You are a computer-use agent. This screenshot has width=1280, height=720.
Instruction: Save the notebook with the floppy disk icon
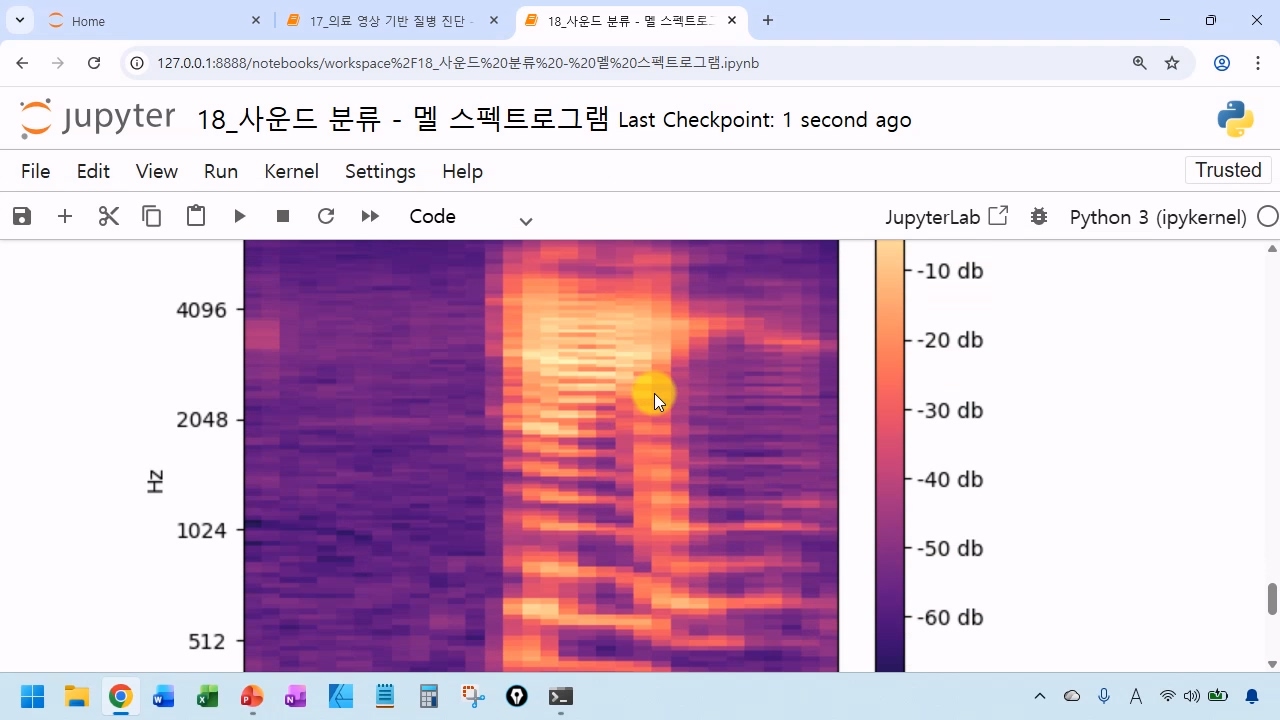coord(21,216)
